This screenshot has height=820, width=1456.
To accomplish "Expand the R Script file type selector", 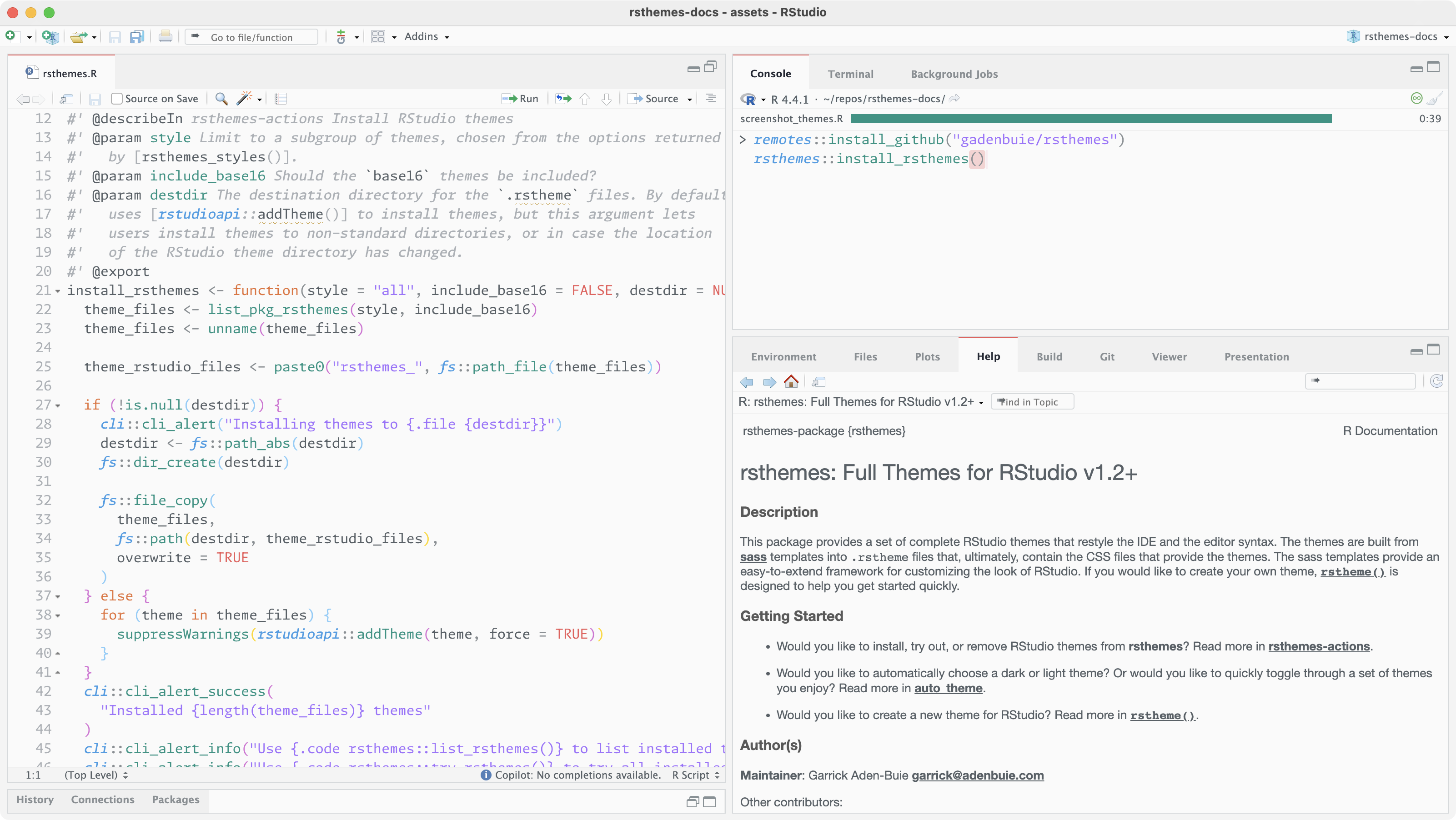I will pyautogui.click(x=696, y=775).
